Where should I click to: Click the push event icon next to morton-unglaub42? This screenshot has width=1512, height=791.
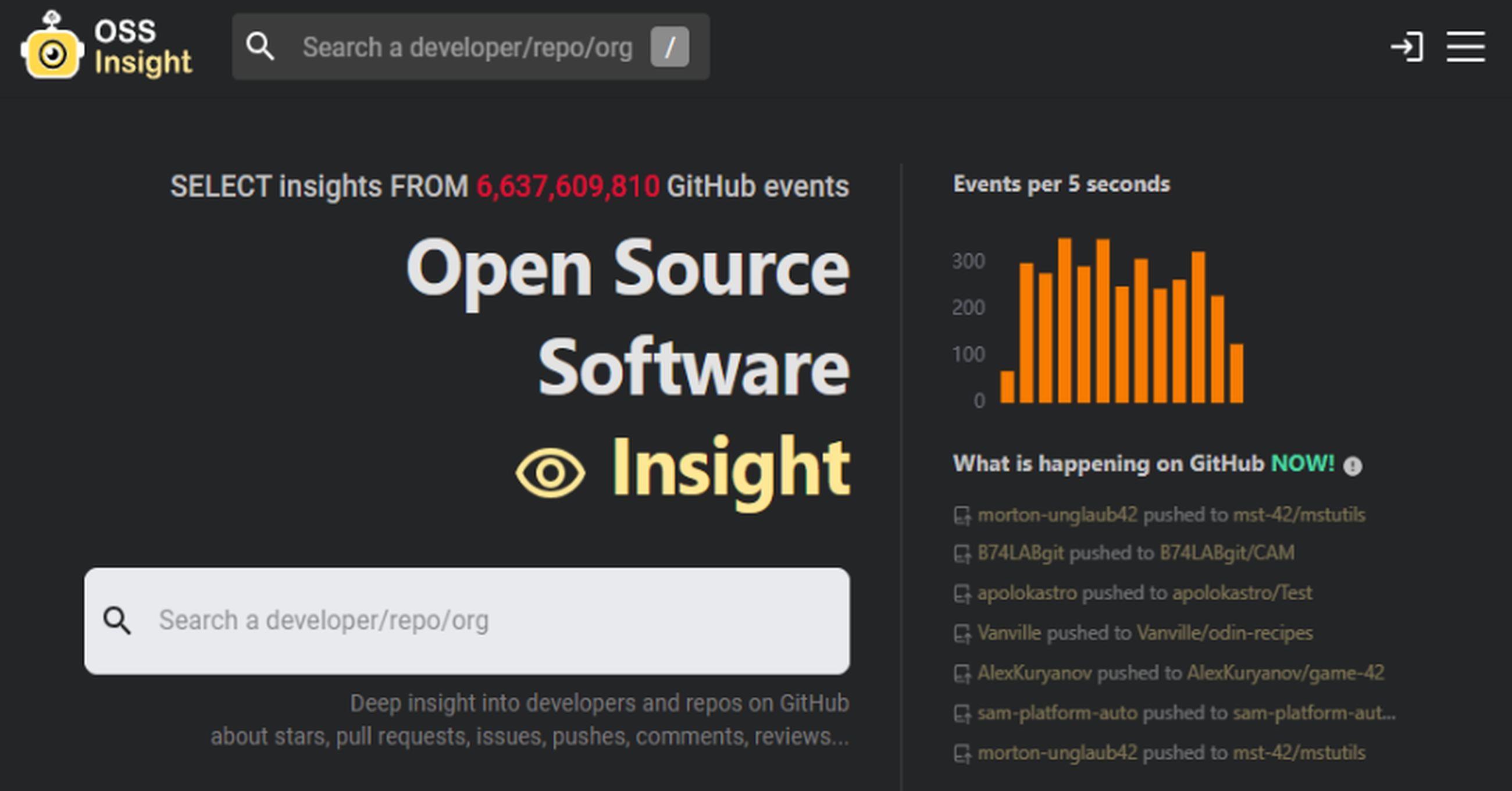coord(962,515)
